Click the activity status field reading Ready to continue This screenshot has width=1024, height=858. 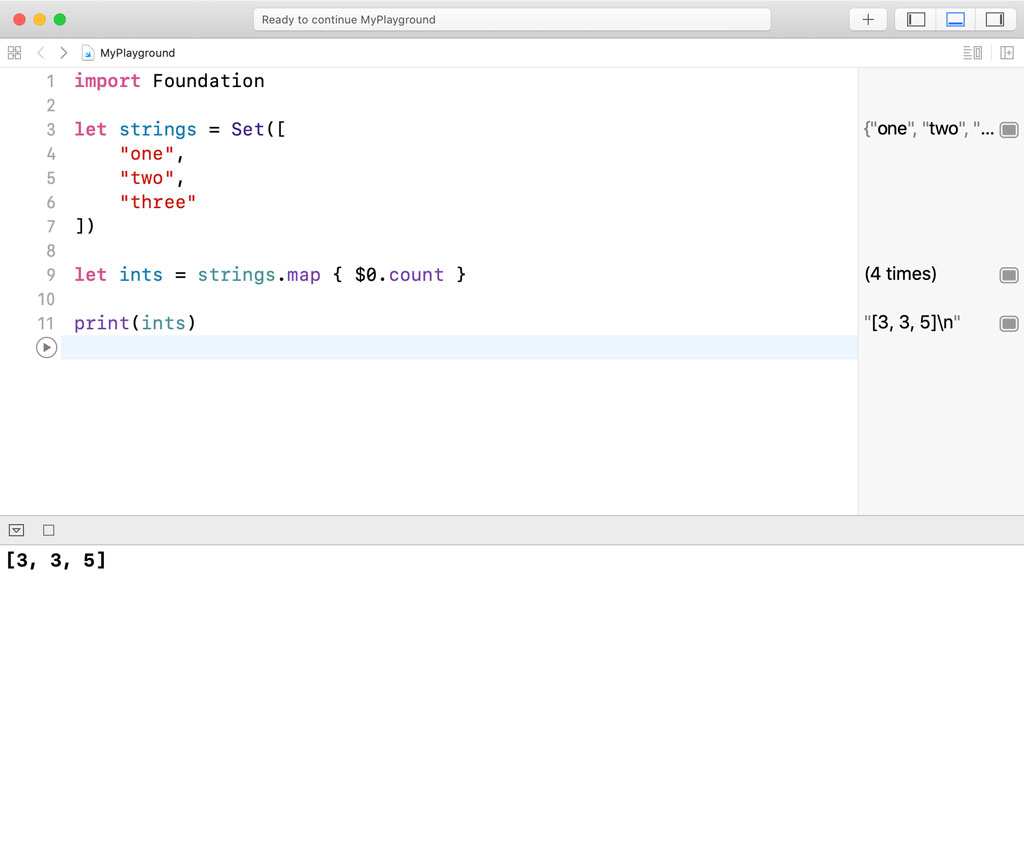click(512, 20)
